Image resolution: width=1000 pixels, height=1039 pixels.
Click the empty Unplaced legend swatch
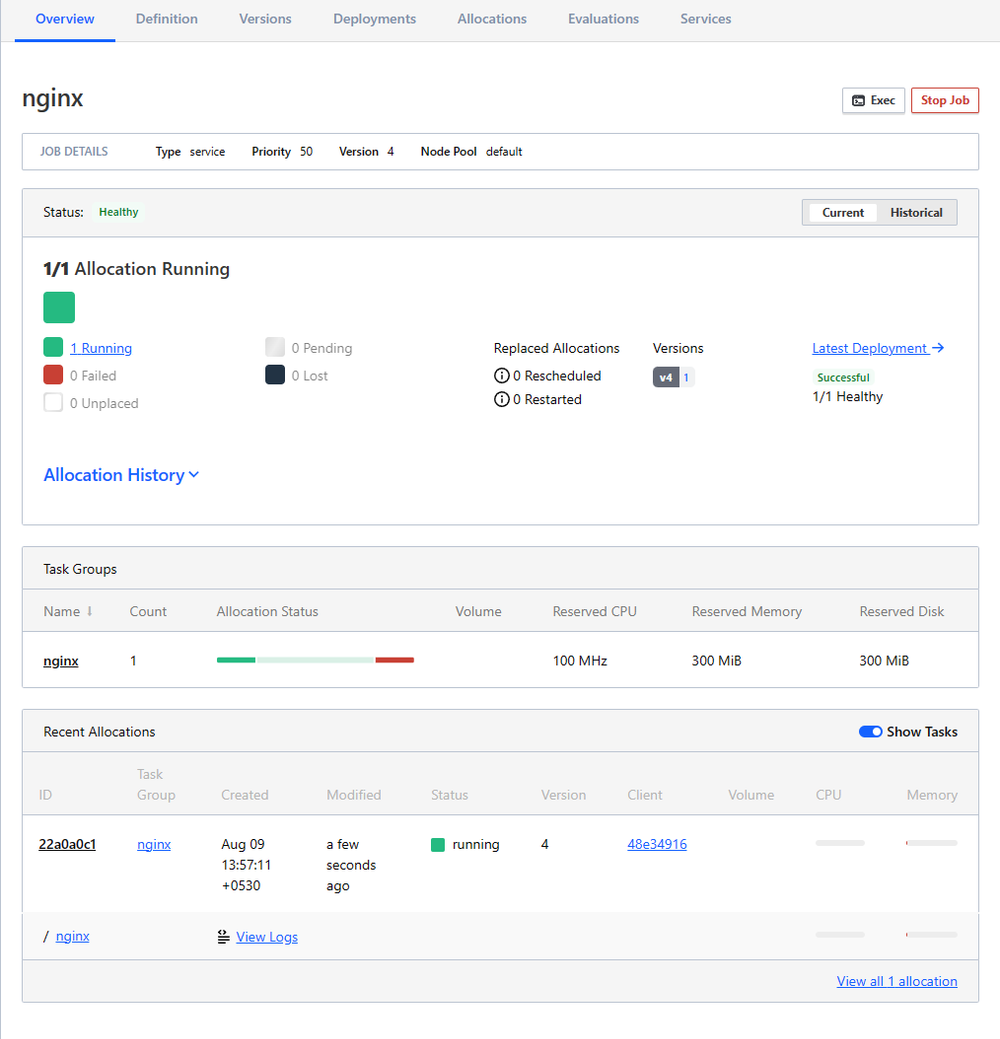(53, 403)
